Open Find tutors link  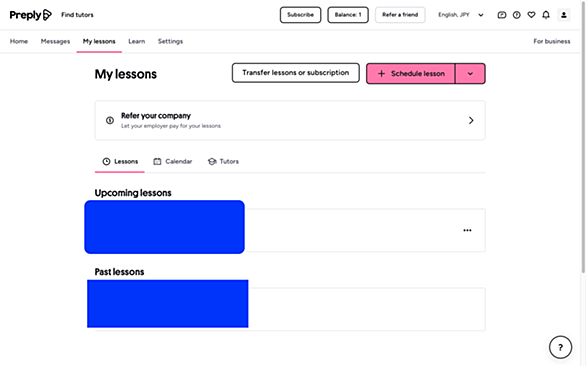77,15
